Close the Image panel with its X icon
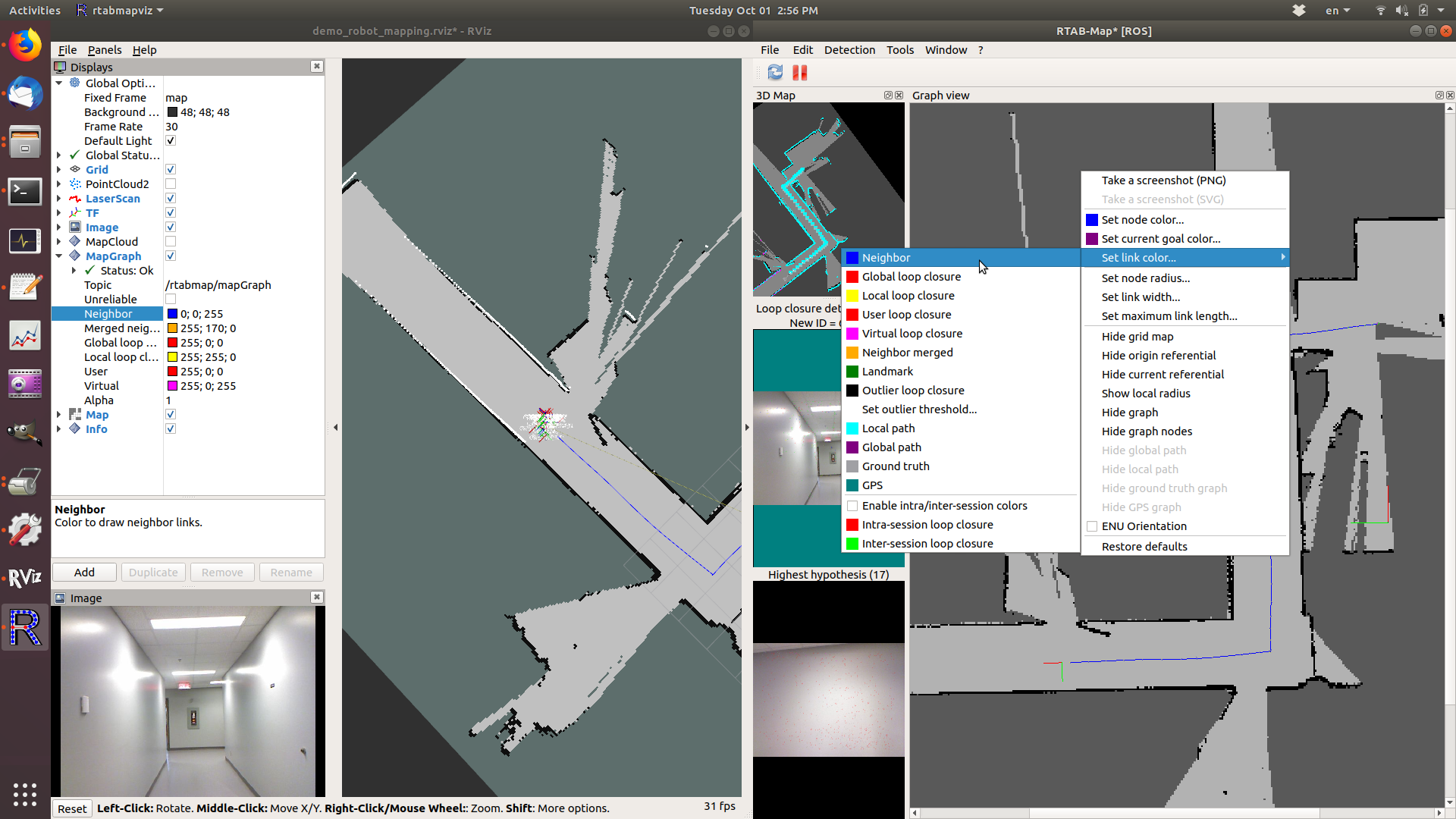Viewport: 1456px width, 819px height. point(316,598)
